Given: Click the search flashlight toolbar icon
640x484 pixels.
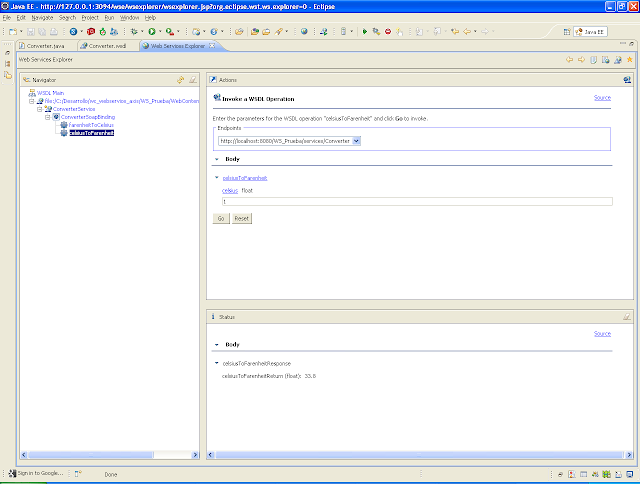Looking at the screenshot, I should (x=279, y=31).
